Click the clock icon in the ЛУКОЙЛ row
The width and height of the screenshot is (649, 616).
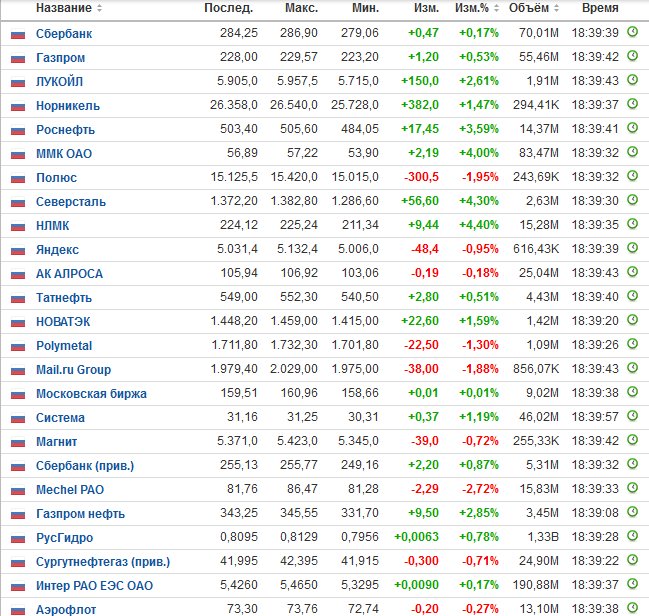pos(632,79)
